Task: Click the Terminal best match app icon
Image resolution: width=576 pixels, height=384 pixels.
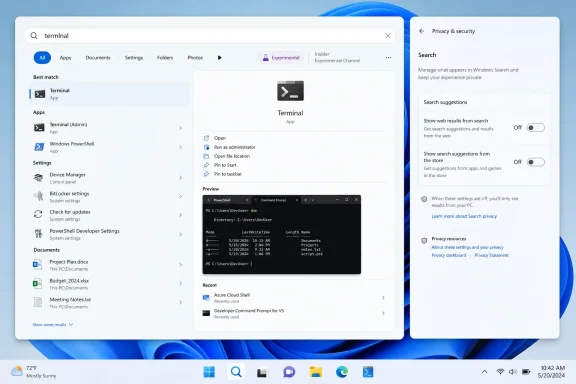Action: pyautogui.click(x=40, y=94)
